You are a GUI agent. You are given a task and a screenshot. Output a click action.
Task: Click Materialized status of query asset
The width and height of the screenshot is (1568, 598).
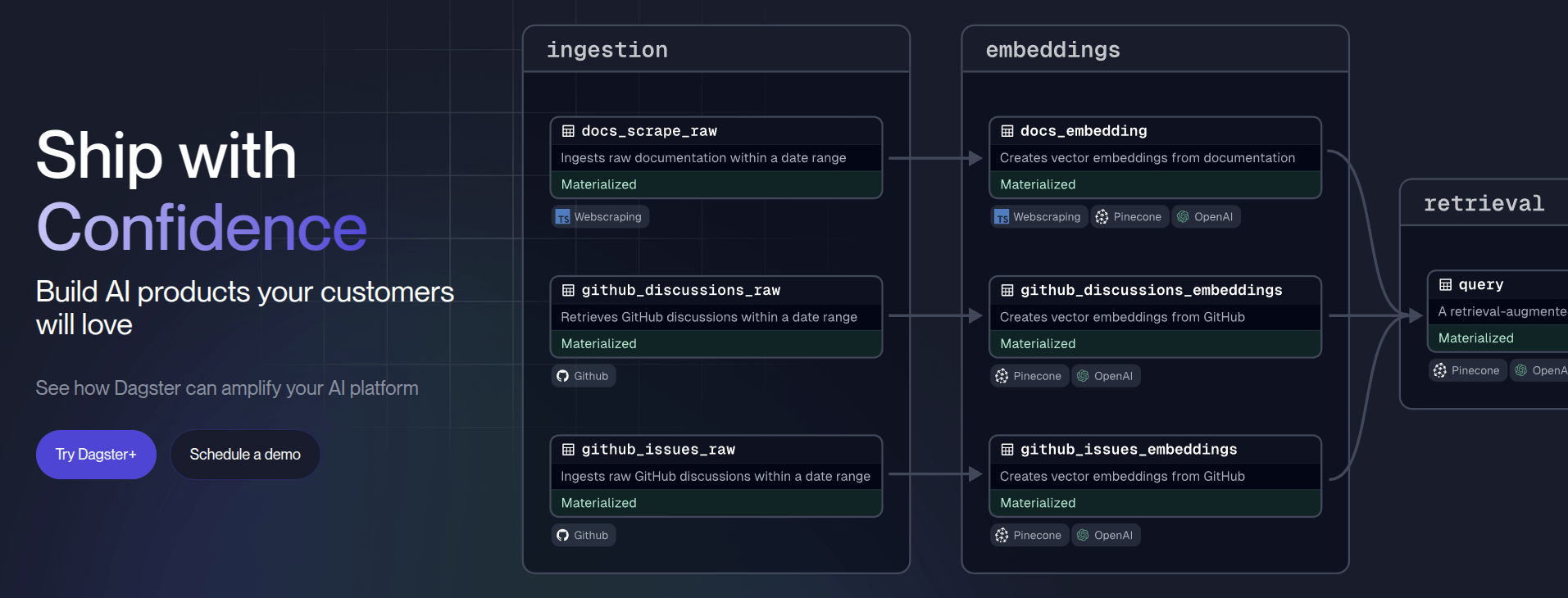pos(1498,338)
